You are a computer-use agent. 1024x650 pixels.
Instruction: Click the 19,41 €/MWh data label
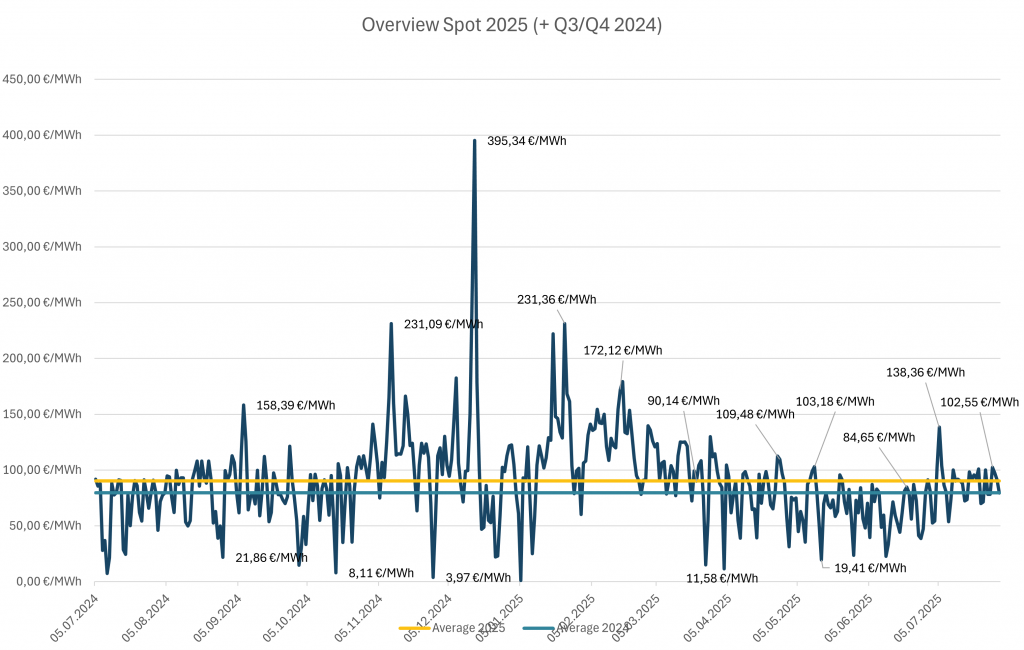click(870, 567)
